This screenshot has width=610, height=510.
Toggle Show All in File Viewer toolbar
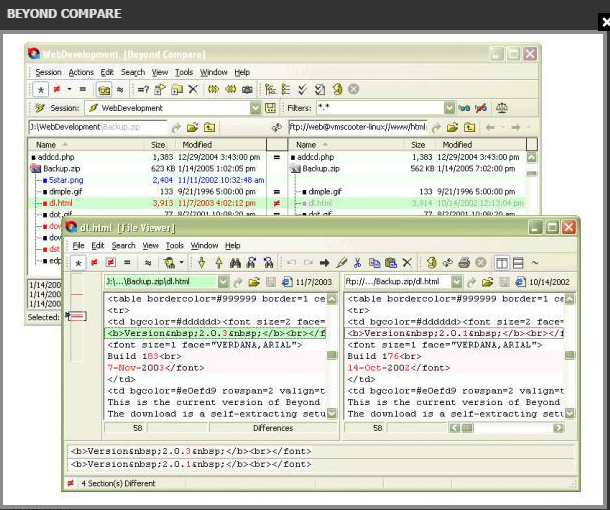[78, 263]
